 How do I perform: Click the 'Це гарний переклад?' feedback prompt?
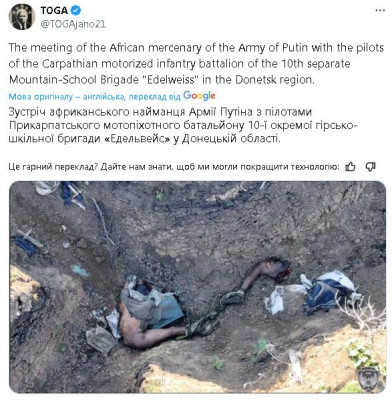(x=53, y=167)
